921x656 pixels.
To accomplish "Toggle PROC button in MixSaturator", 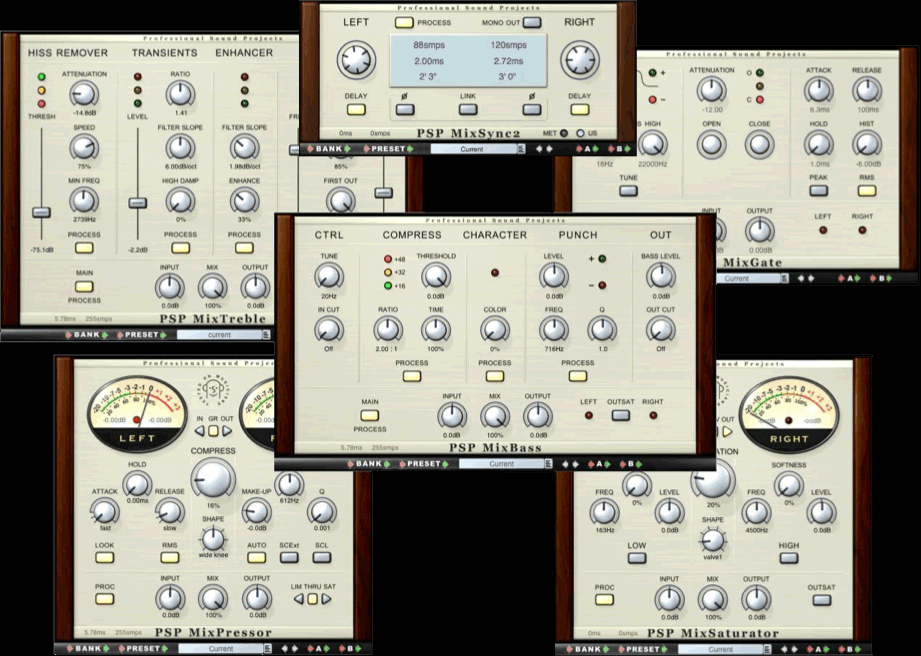I will point(604,600).
